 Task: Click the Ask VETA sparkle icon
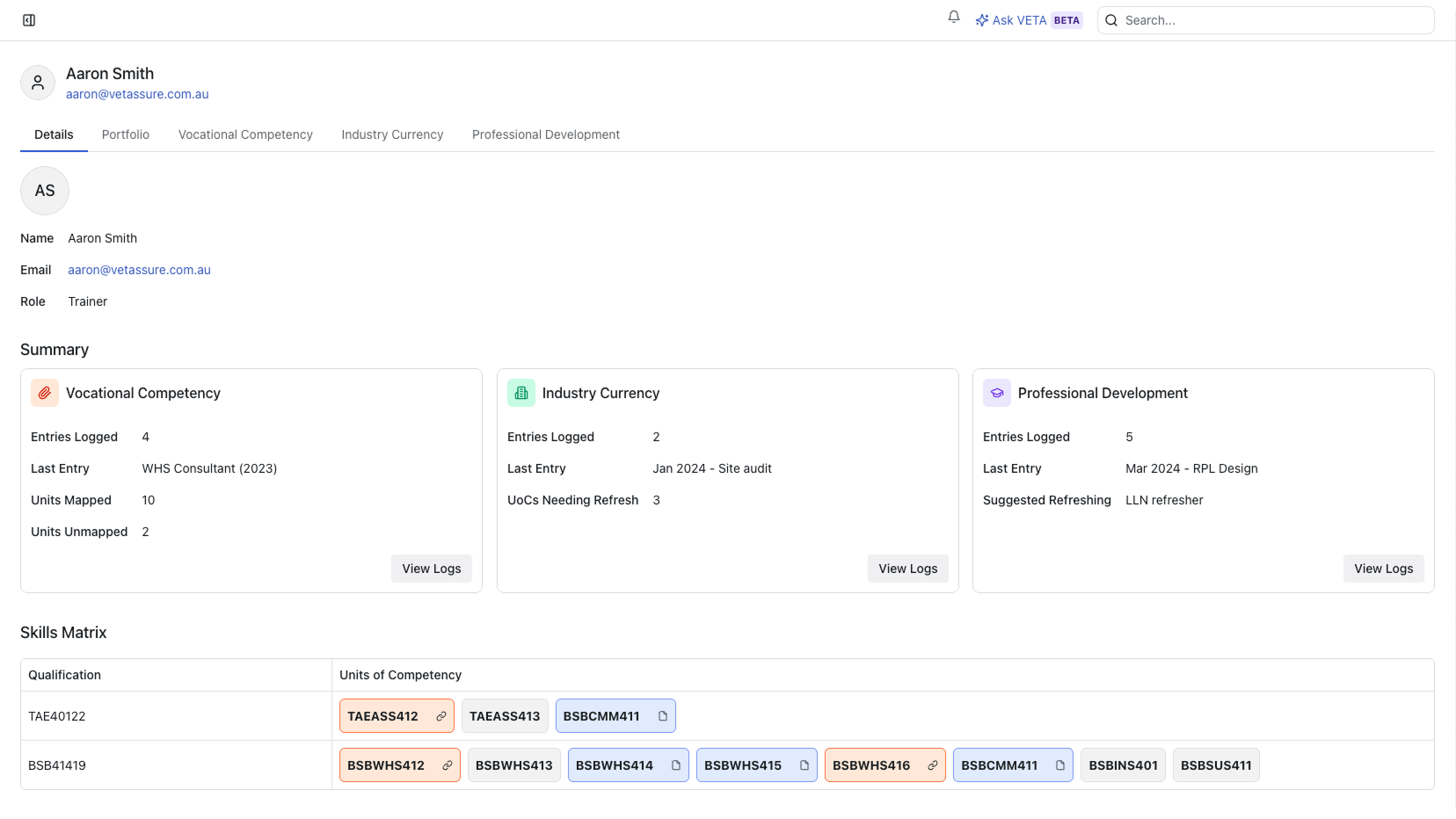tap(981, 20)
